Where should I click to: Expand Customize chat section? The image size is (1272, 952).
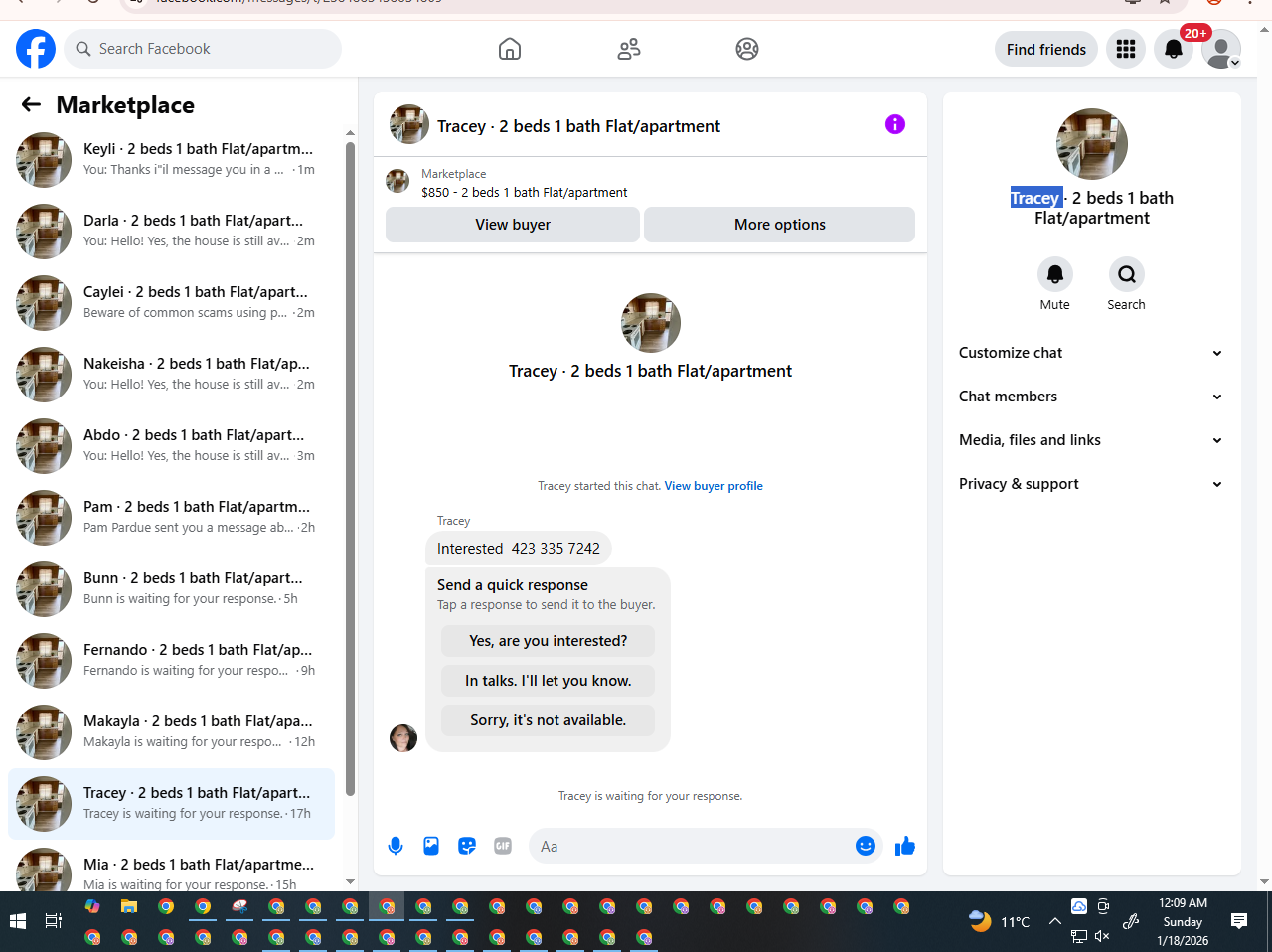pyautogui.click(x=1091, y=353)
